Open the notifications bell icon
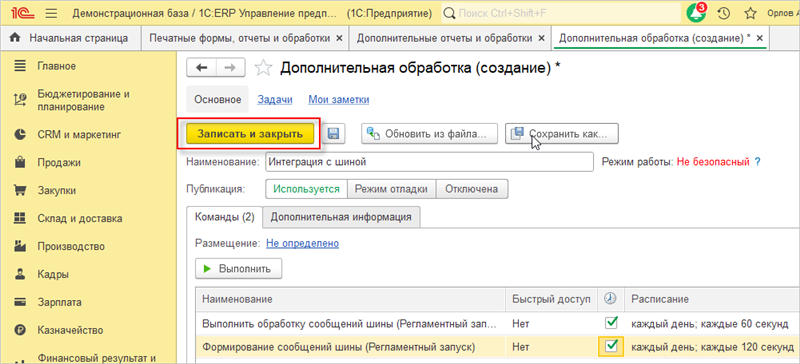 point(696,13)
